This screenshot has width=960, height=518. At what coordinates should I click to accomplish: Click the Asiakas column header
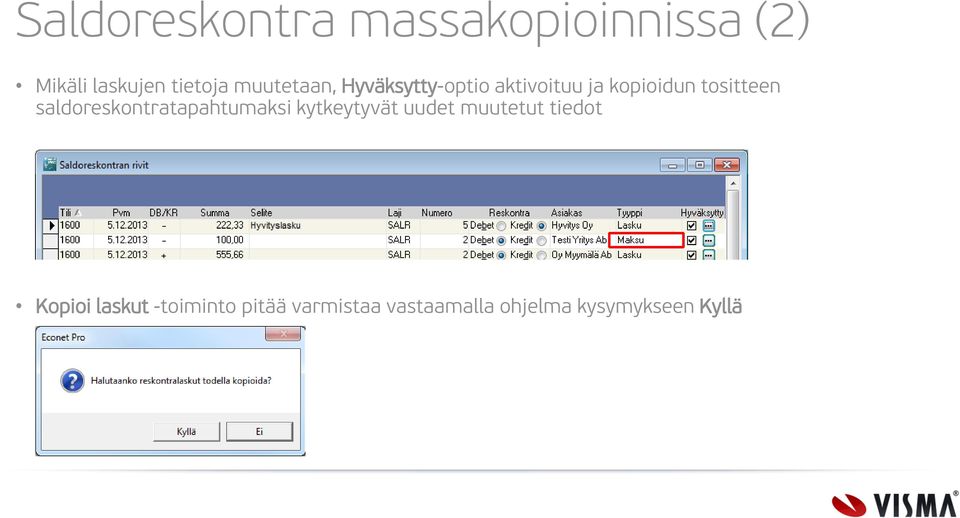pos(566,212)
